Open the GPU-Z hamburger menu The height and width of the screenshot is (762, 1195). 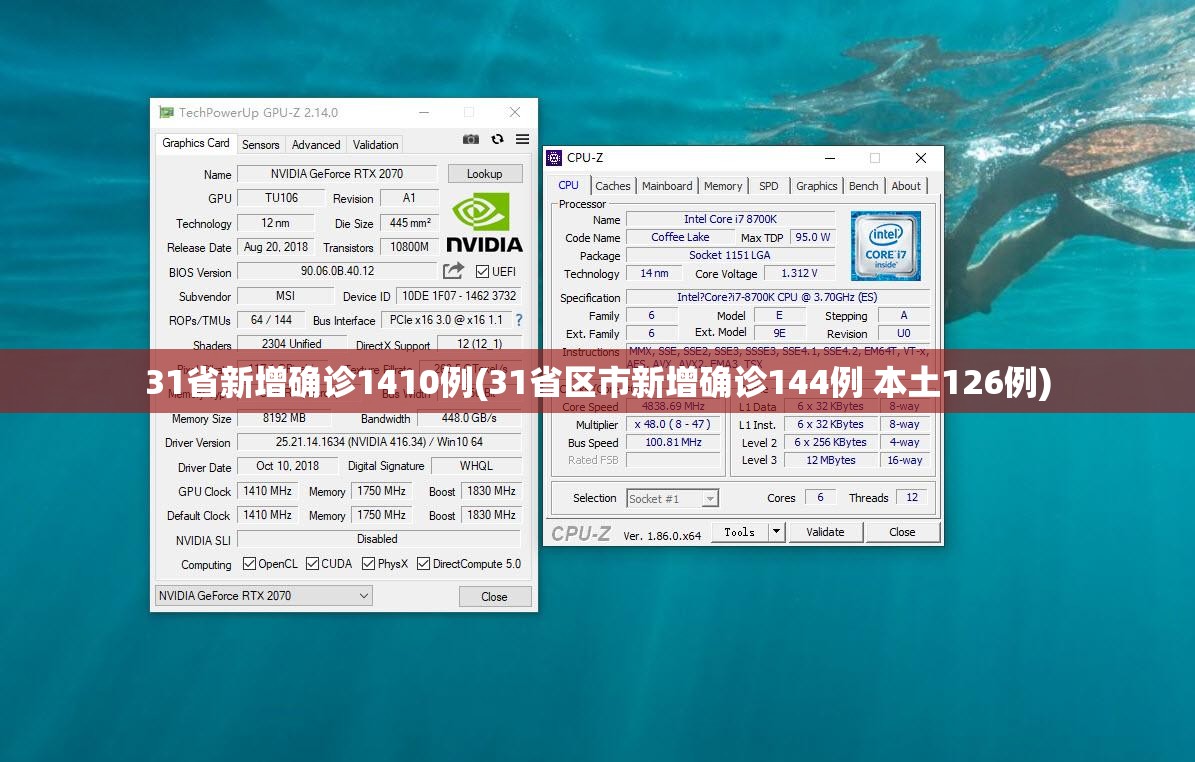[522, 139]
